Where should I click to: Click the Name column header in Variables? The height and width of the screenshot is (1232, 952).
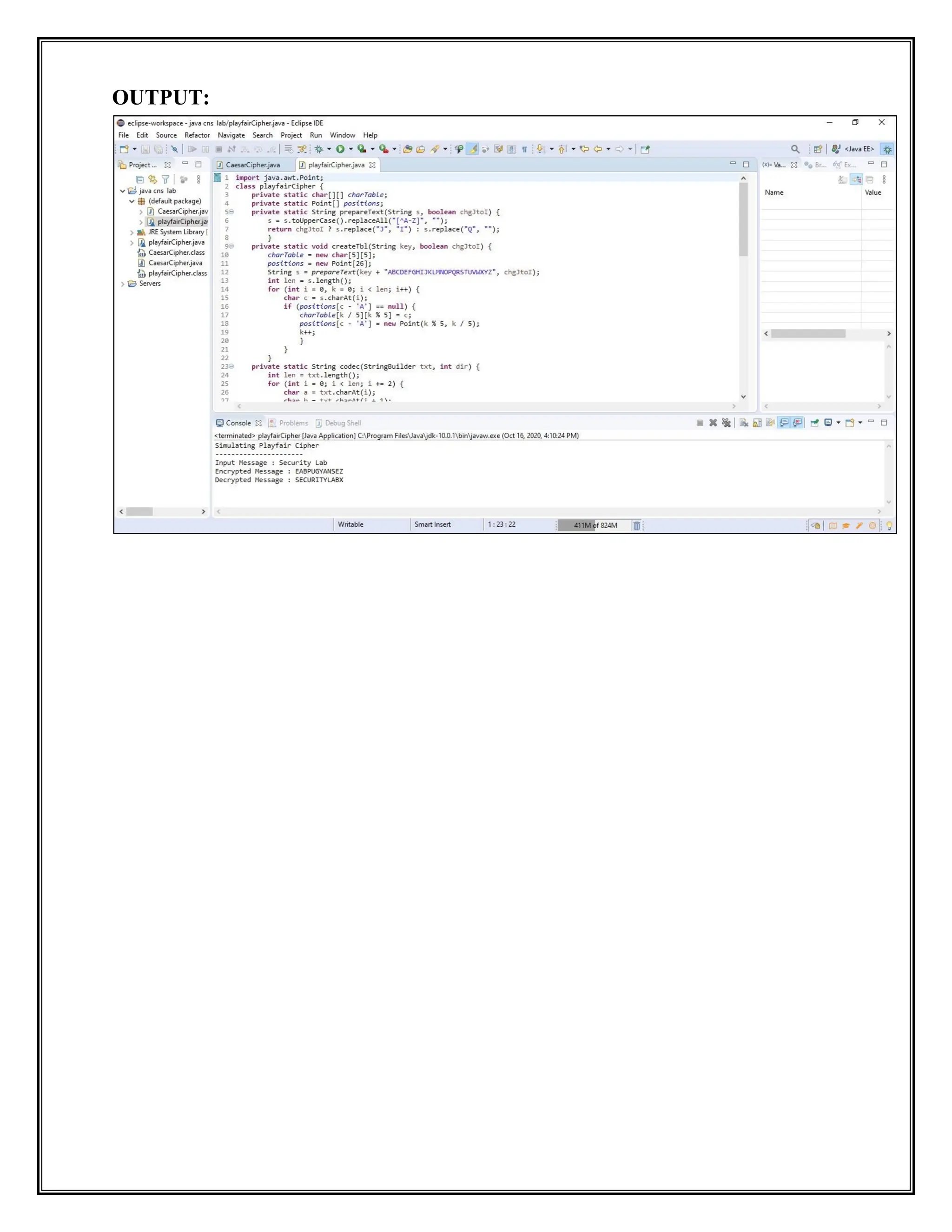pos(774,192)
